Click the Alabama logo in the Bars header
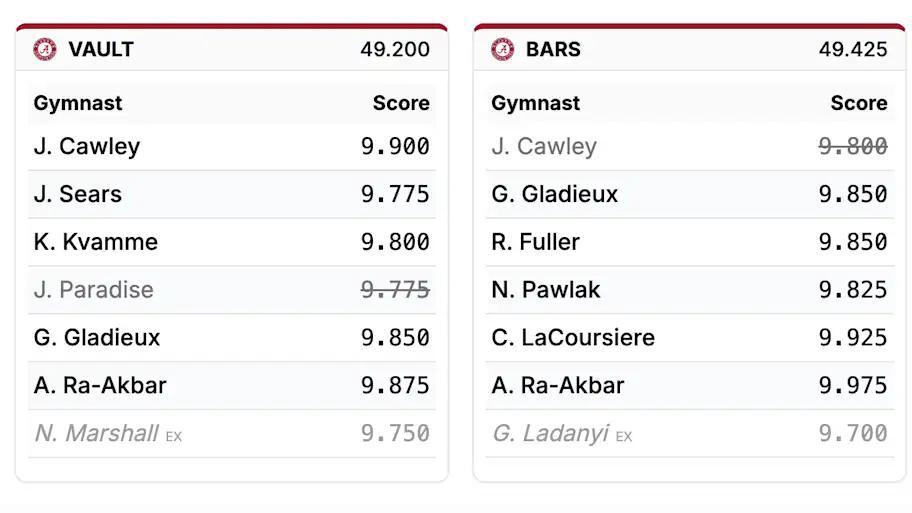The width and height of the screenshot is (912, 513). point(503,49)
